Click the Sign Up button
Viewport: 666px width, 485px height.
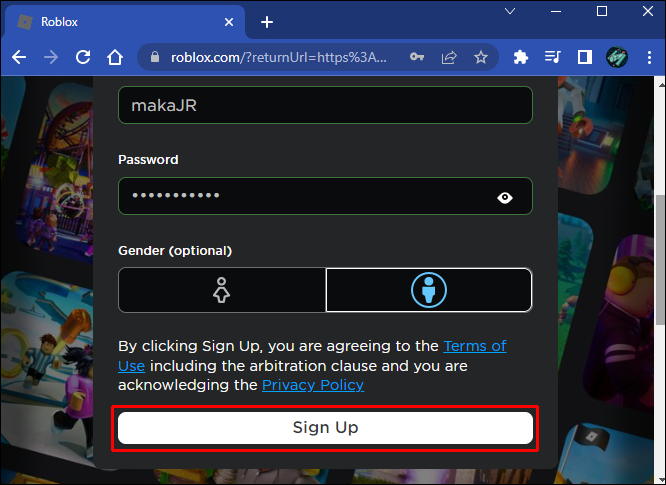325,428
